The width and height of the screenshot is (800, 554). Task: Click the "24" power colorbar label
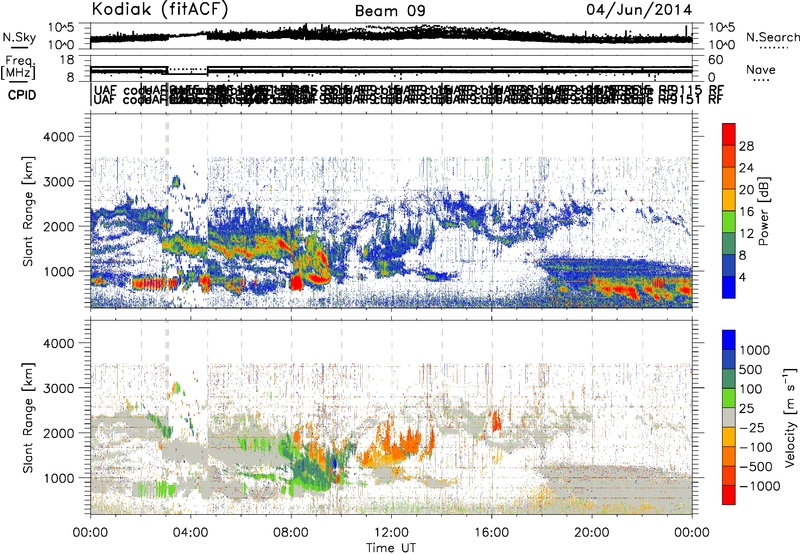click(746, 168)
